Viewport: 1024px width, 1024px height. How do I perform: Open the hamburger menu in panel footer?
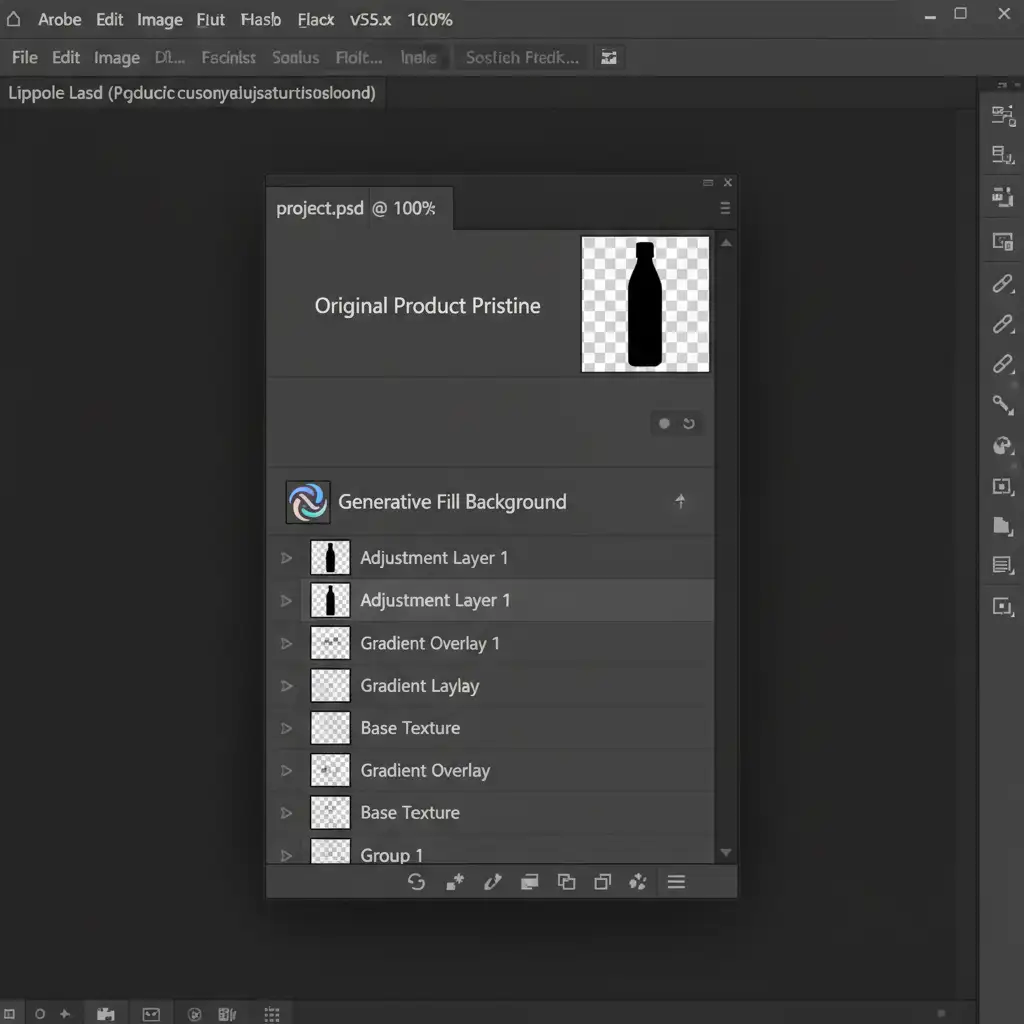pos(676,881)
